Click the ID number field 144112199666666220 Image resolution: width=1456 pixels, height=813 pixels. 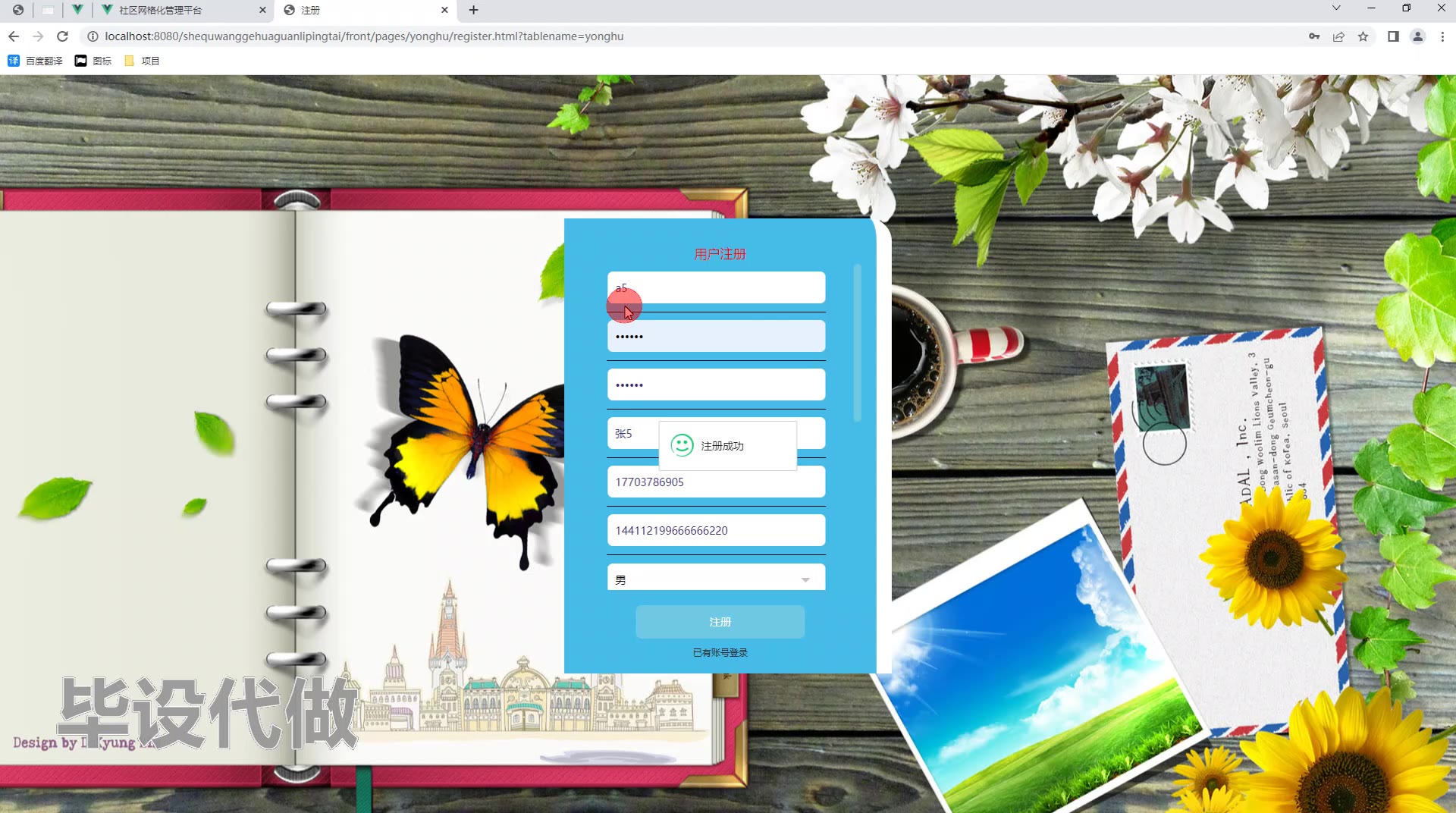pyautogui.click(x=716, y=530)
